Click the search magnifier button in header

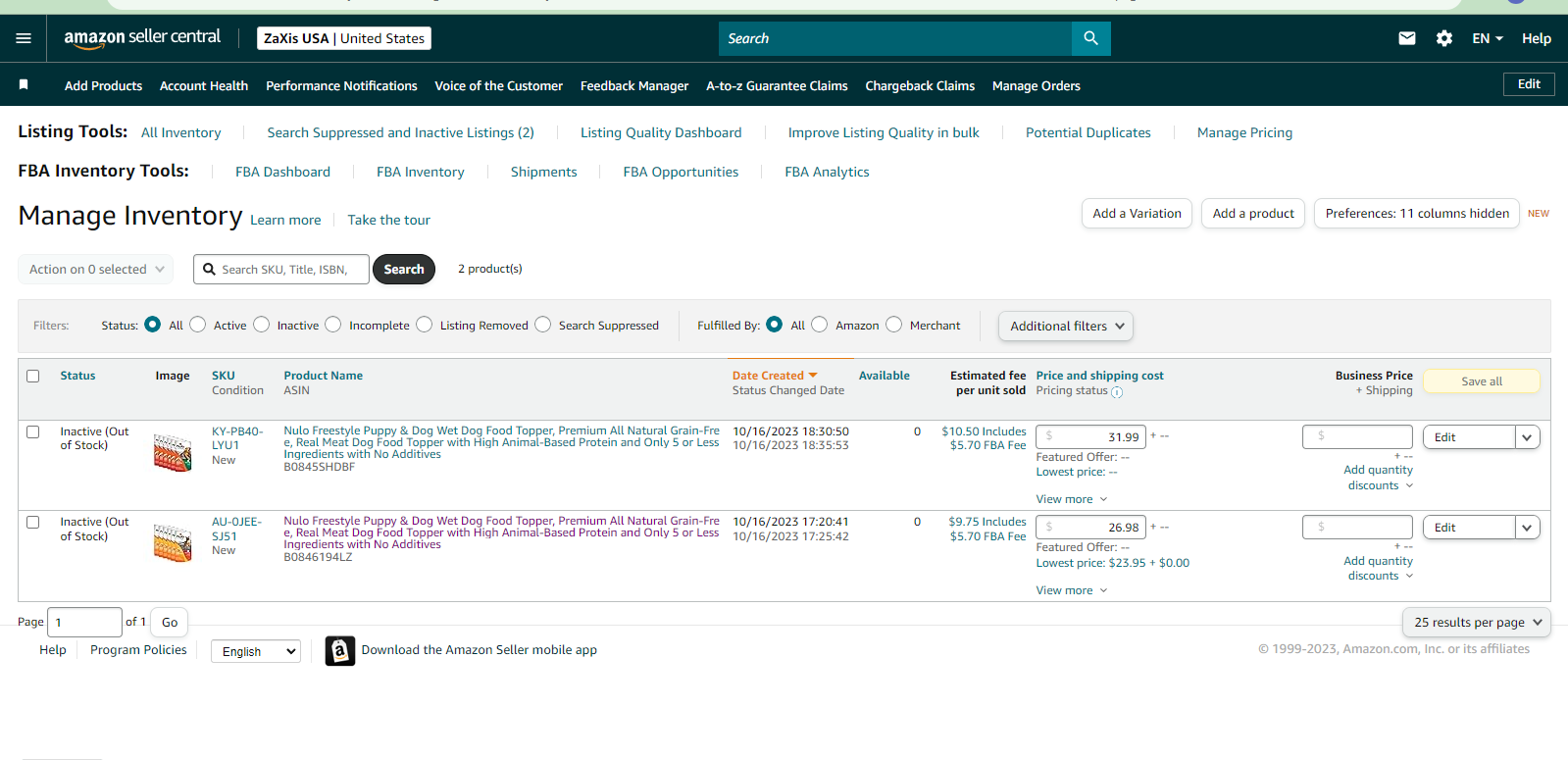[x=1091, y=38]
